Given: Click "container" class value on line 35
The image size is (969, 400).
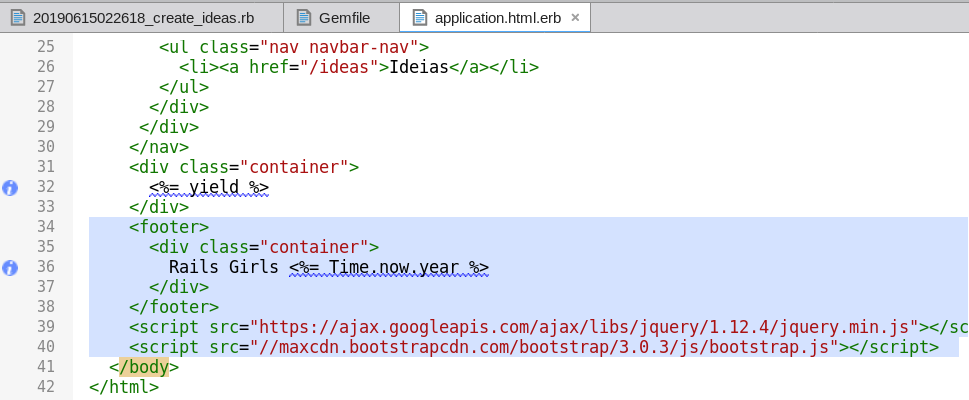Looking at the screenshot, I should click(314, 247).
